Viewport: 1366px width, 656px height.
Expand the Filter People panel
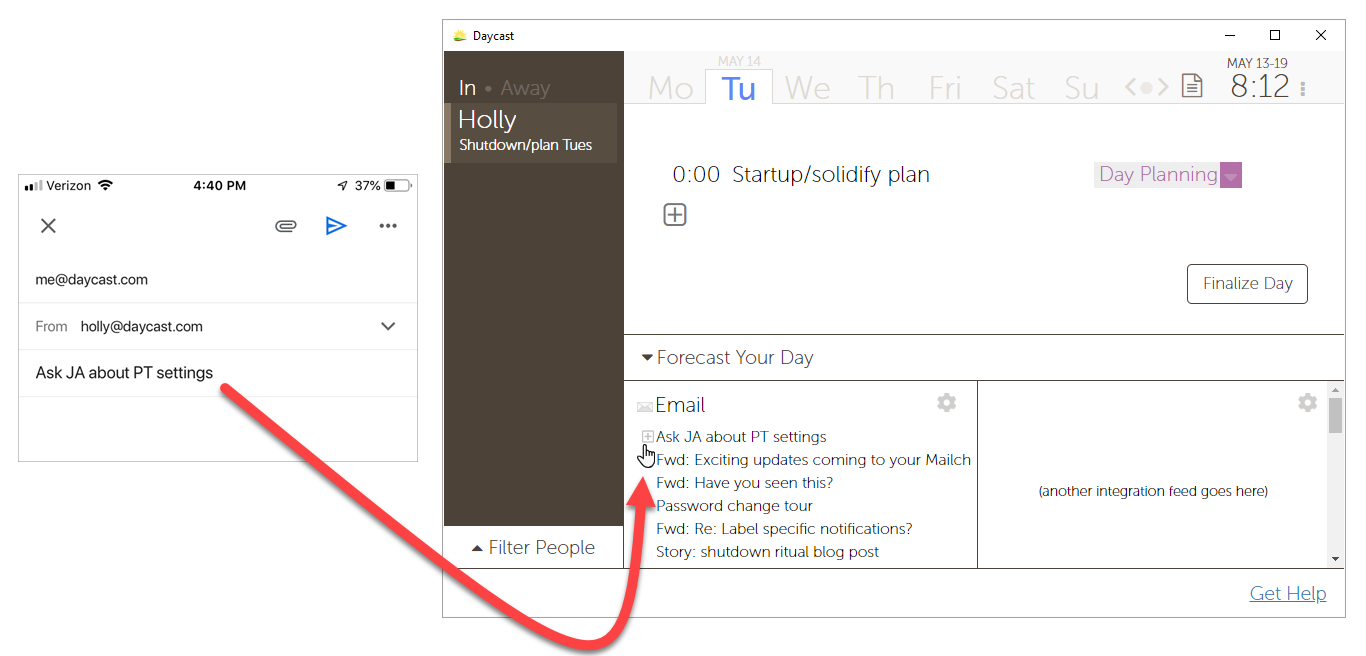tap(533, 548)
